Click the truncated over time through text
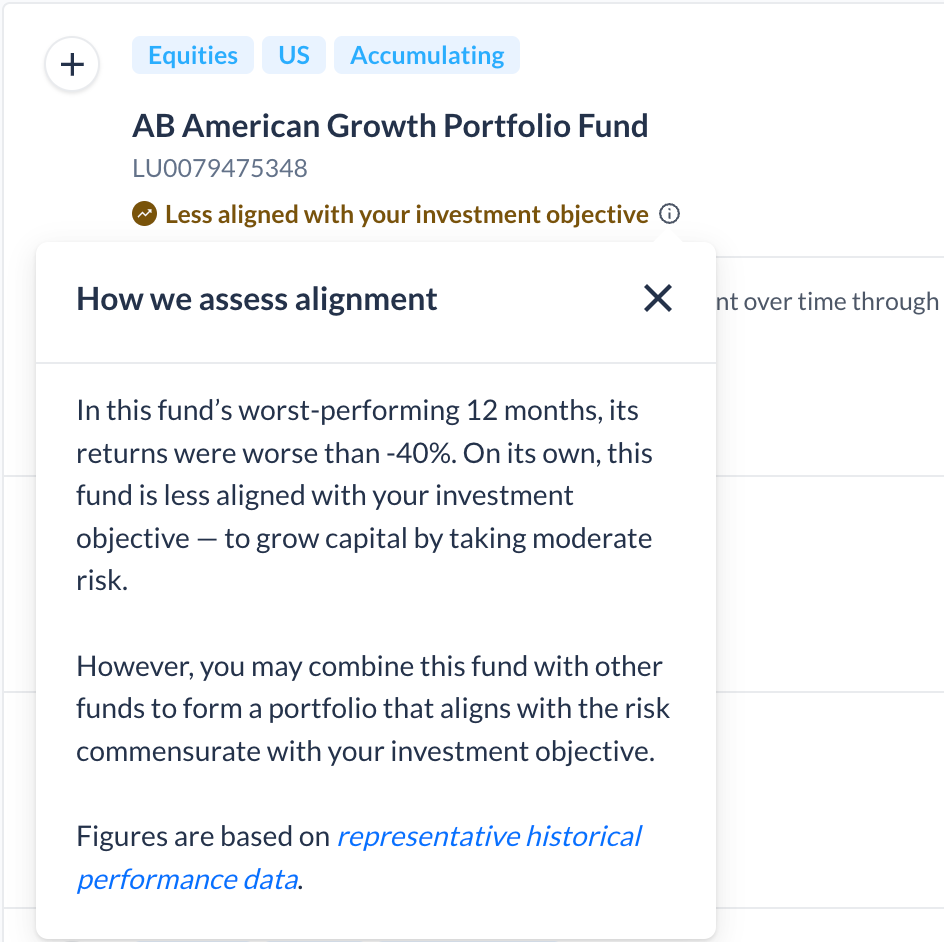 click(828, 302)
